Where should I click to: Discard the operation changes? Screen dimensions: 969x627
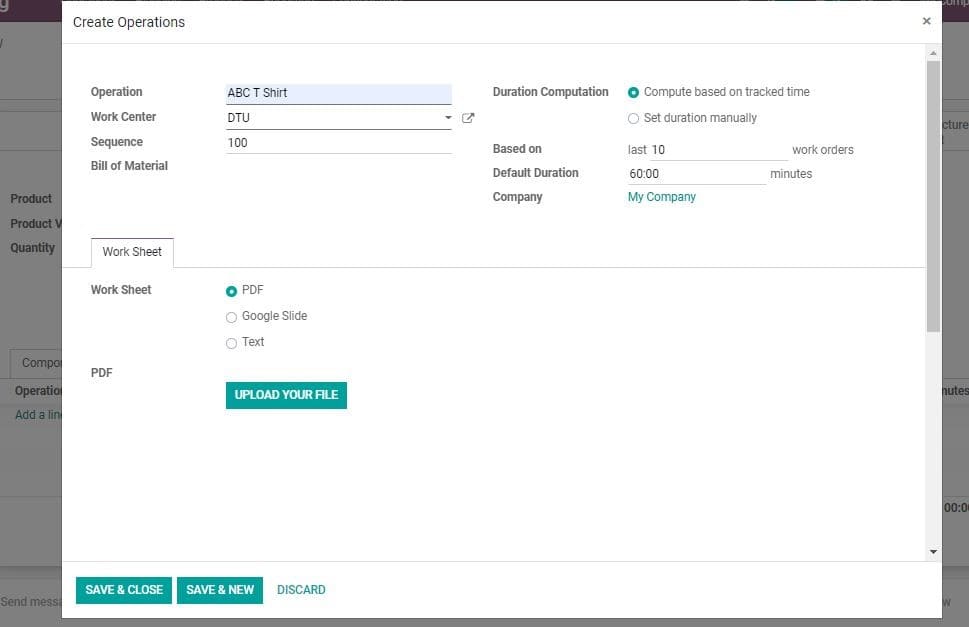click(301, 590)
